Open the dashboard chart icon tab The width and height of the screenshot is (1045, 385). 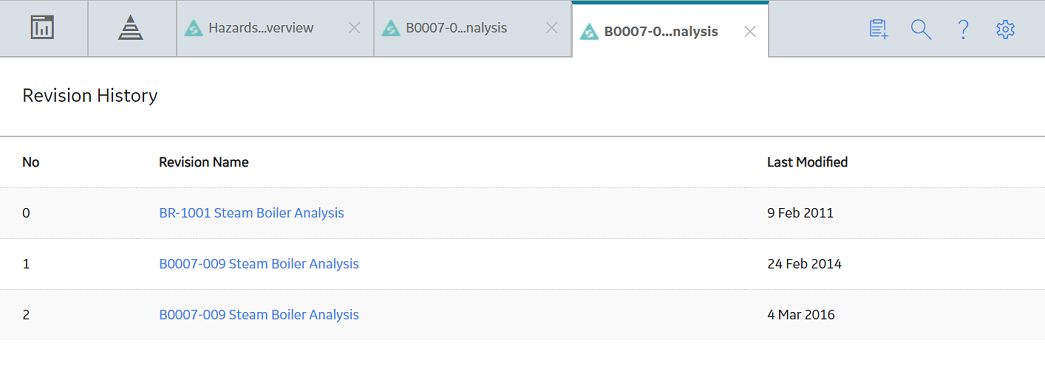coord(43,28)
